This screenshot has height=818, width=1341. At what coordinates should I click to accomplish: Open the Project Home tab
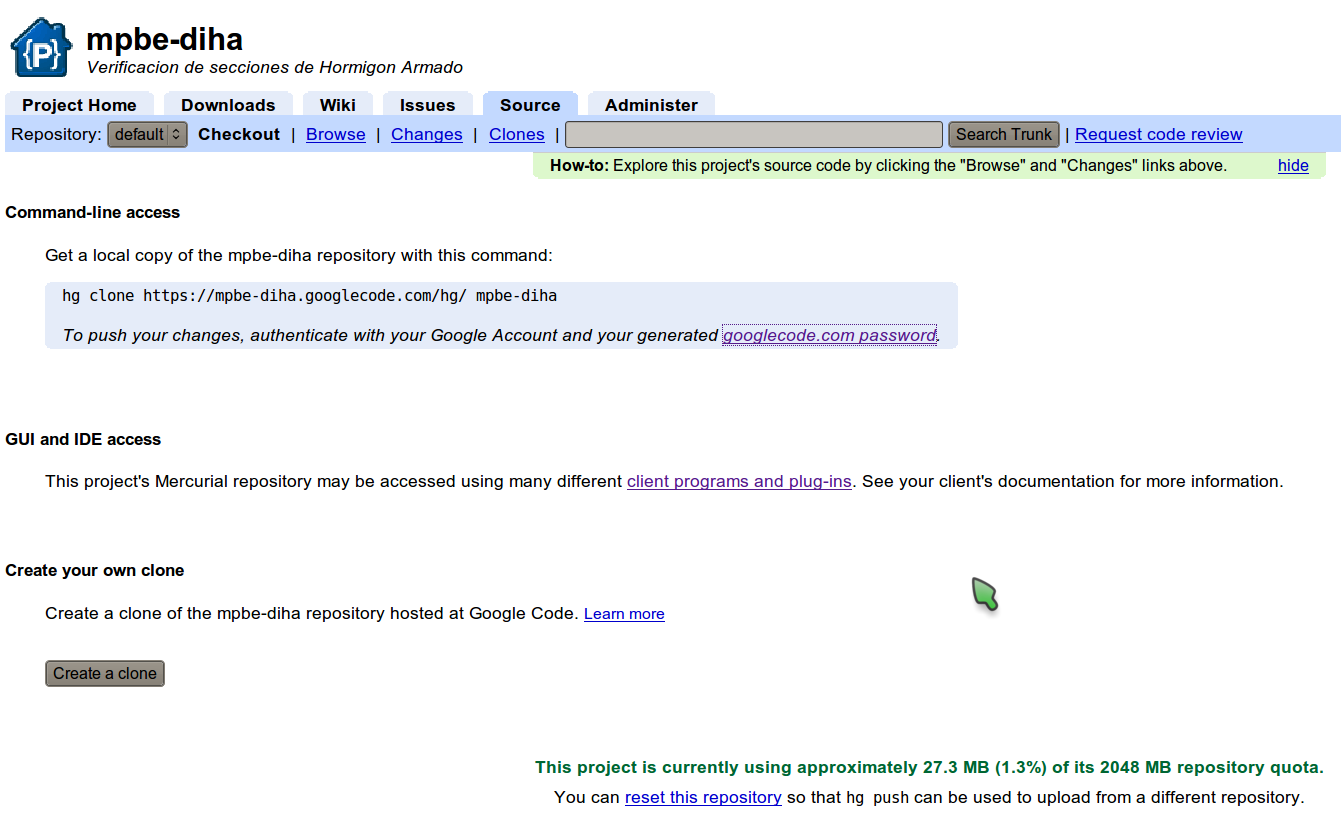[79, 104]
